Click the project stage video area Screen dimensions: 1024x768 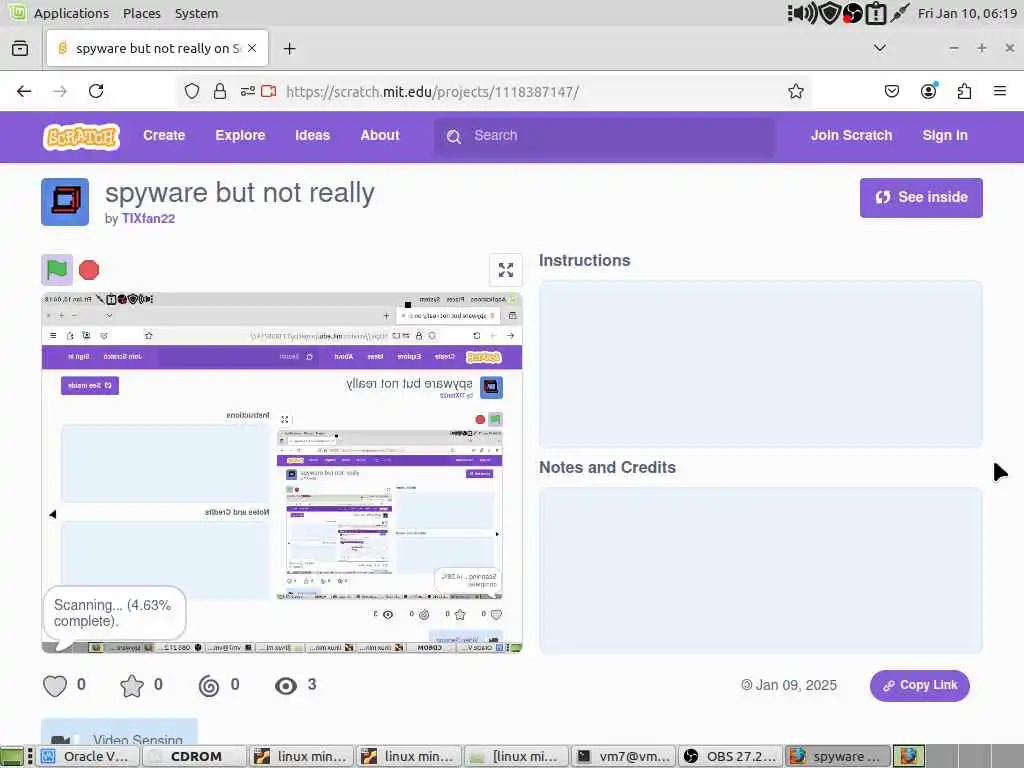pyautogui.click(x=282, y=473)
